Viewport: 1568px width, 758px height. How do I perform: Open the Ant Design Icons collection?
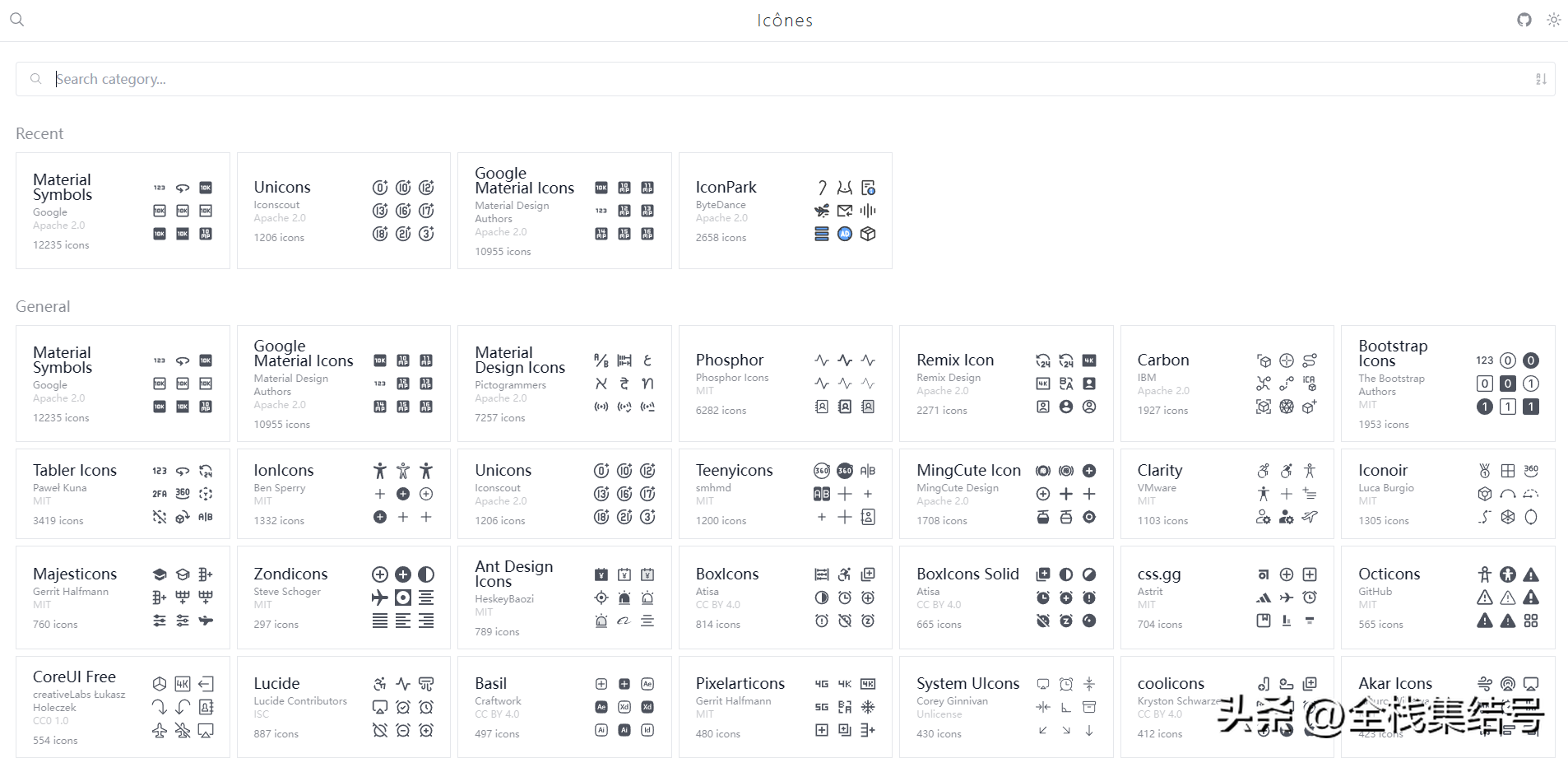pos(564,598)
